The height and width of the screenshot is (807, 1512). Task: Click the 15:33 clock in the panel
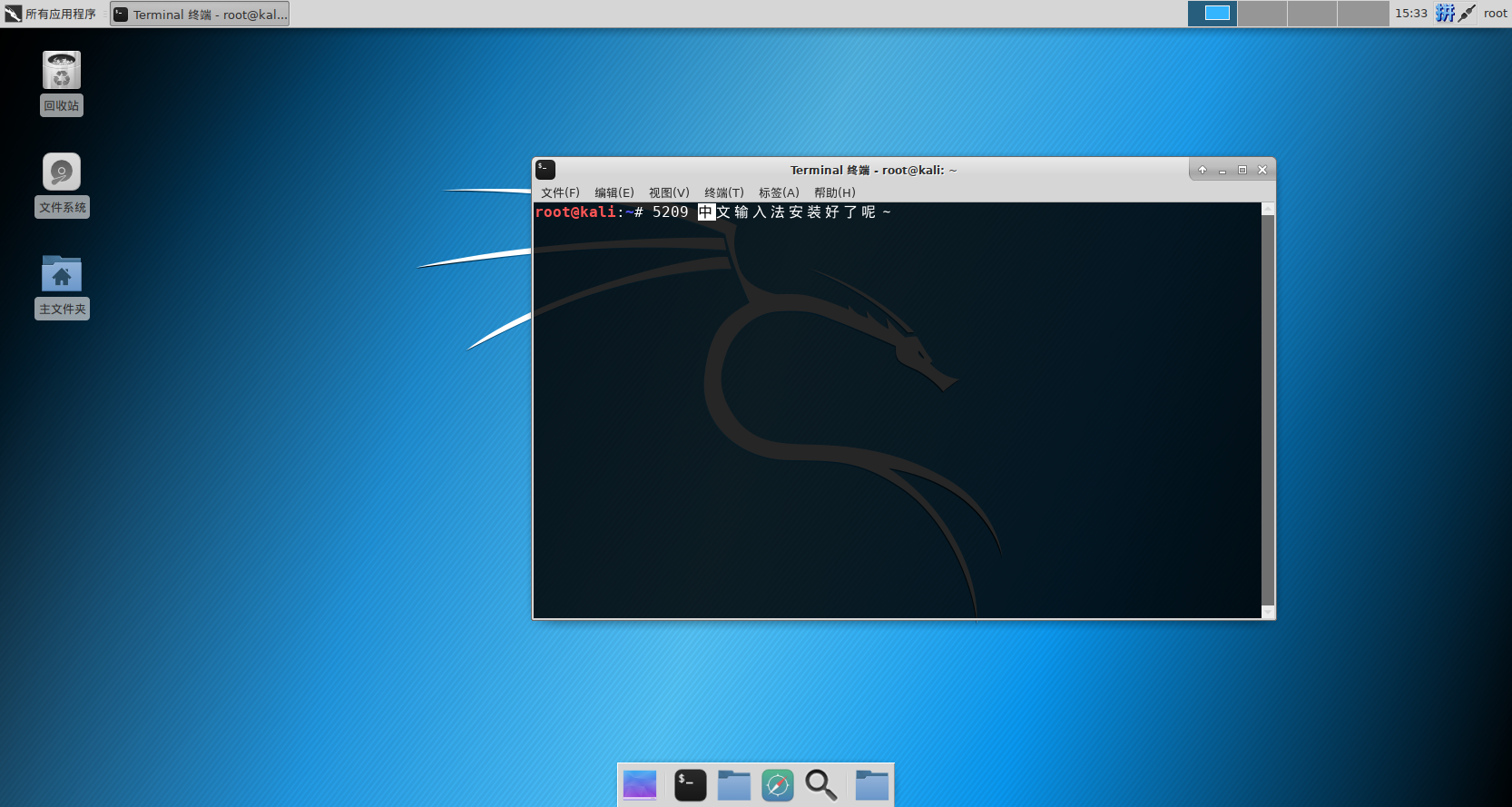tap(1411, 14)
